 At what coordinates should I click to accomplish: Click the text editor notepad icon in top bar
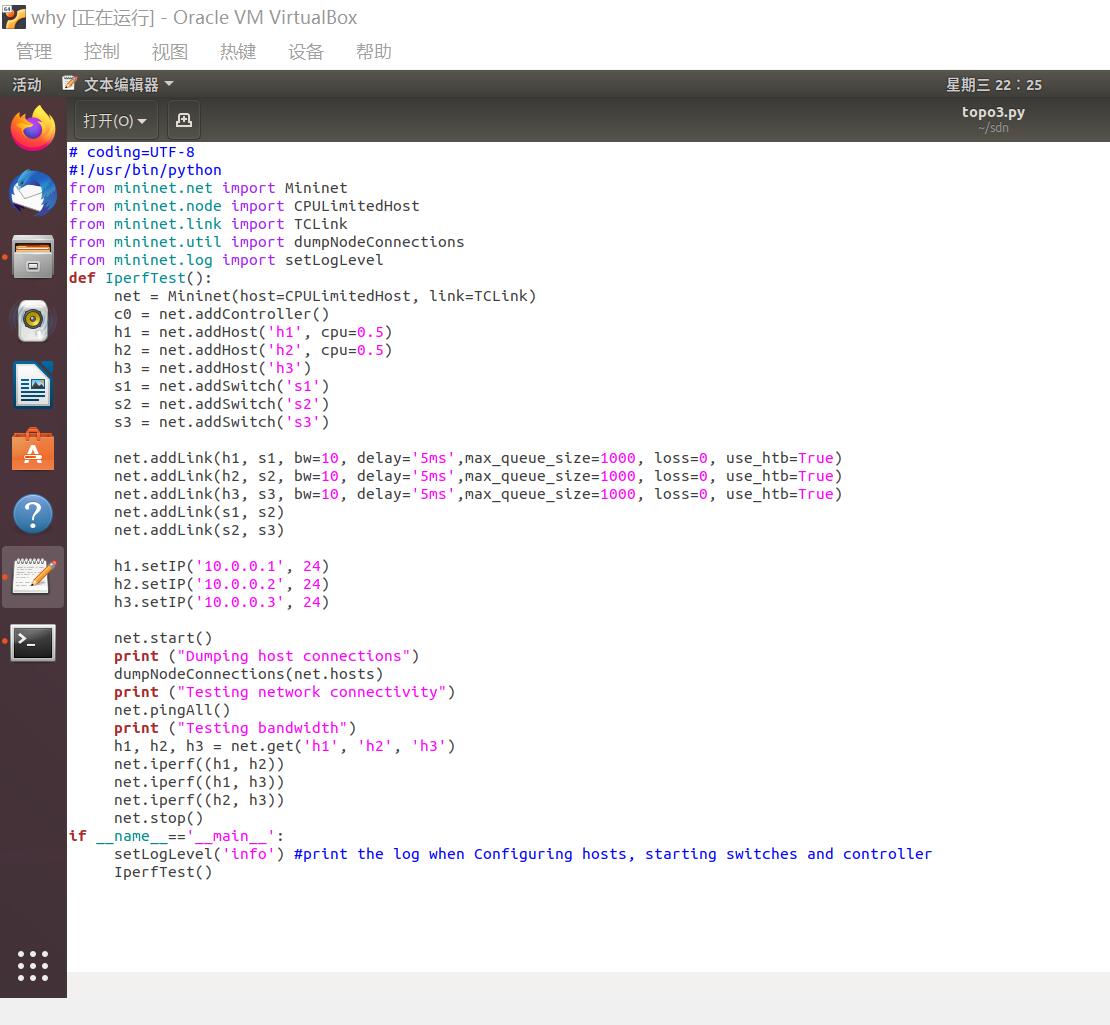click(69, 84)
